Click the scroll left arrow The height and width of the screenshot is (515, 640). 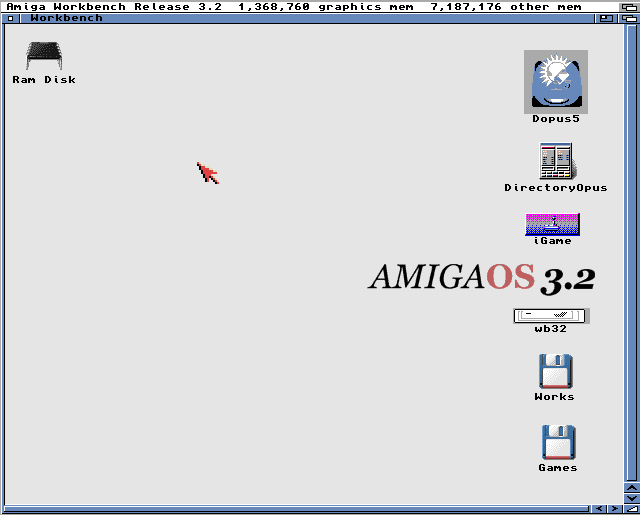(599, 509)
